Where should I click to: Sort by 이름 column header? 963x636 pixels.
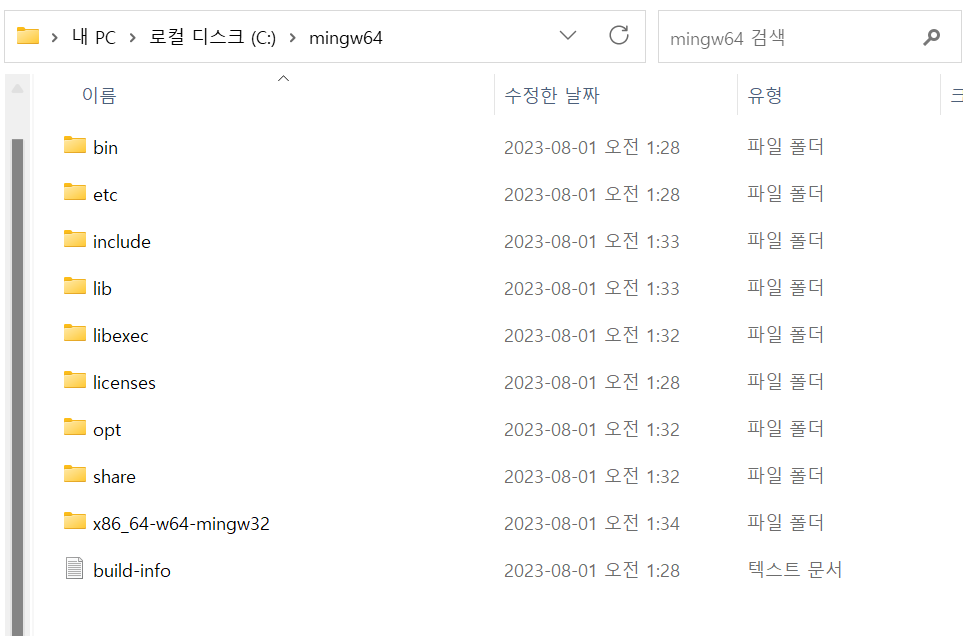[99, 95]
